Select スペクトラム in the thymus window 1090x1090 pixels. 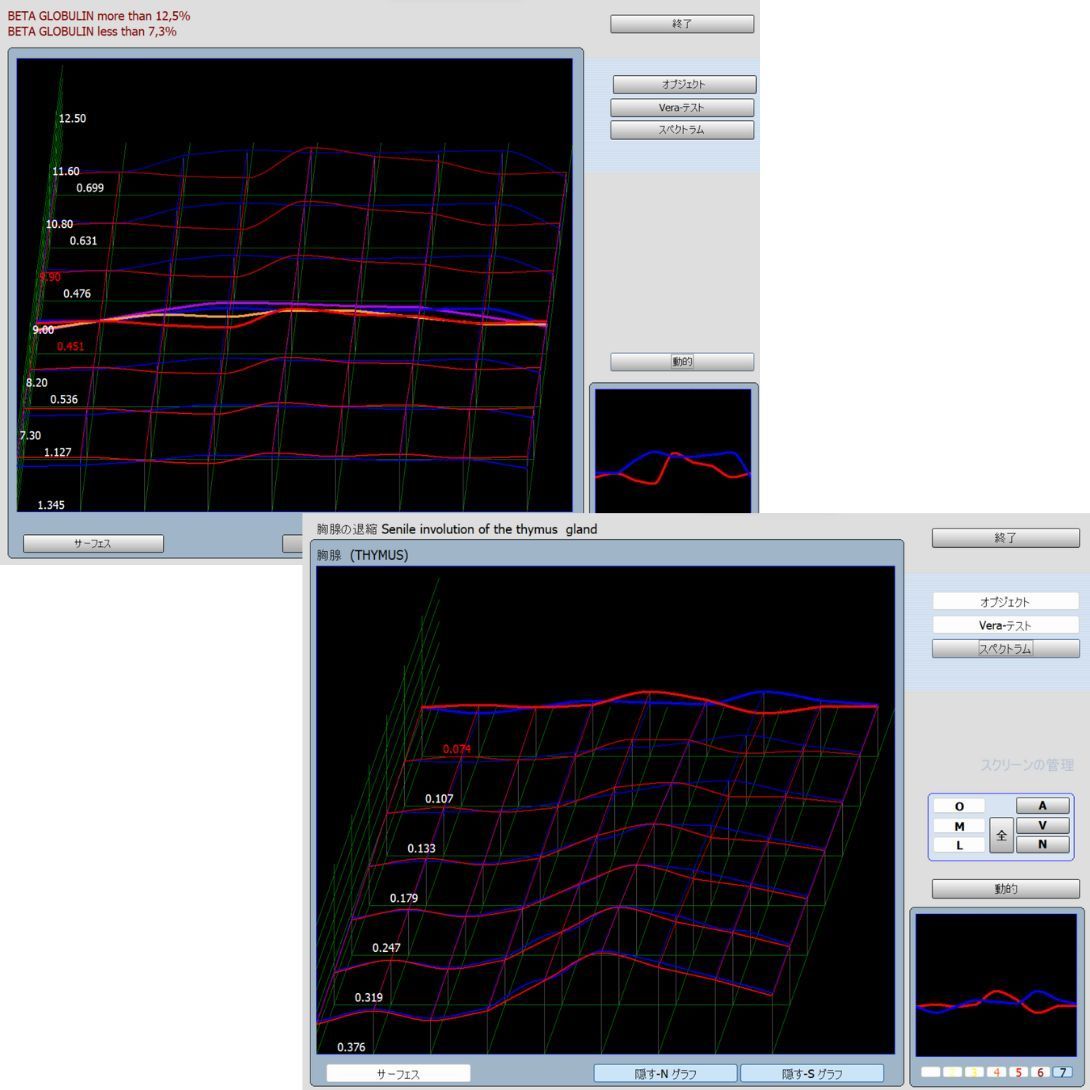click(x=1005, y=648)
